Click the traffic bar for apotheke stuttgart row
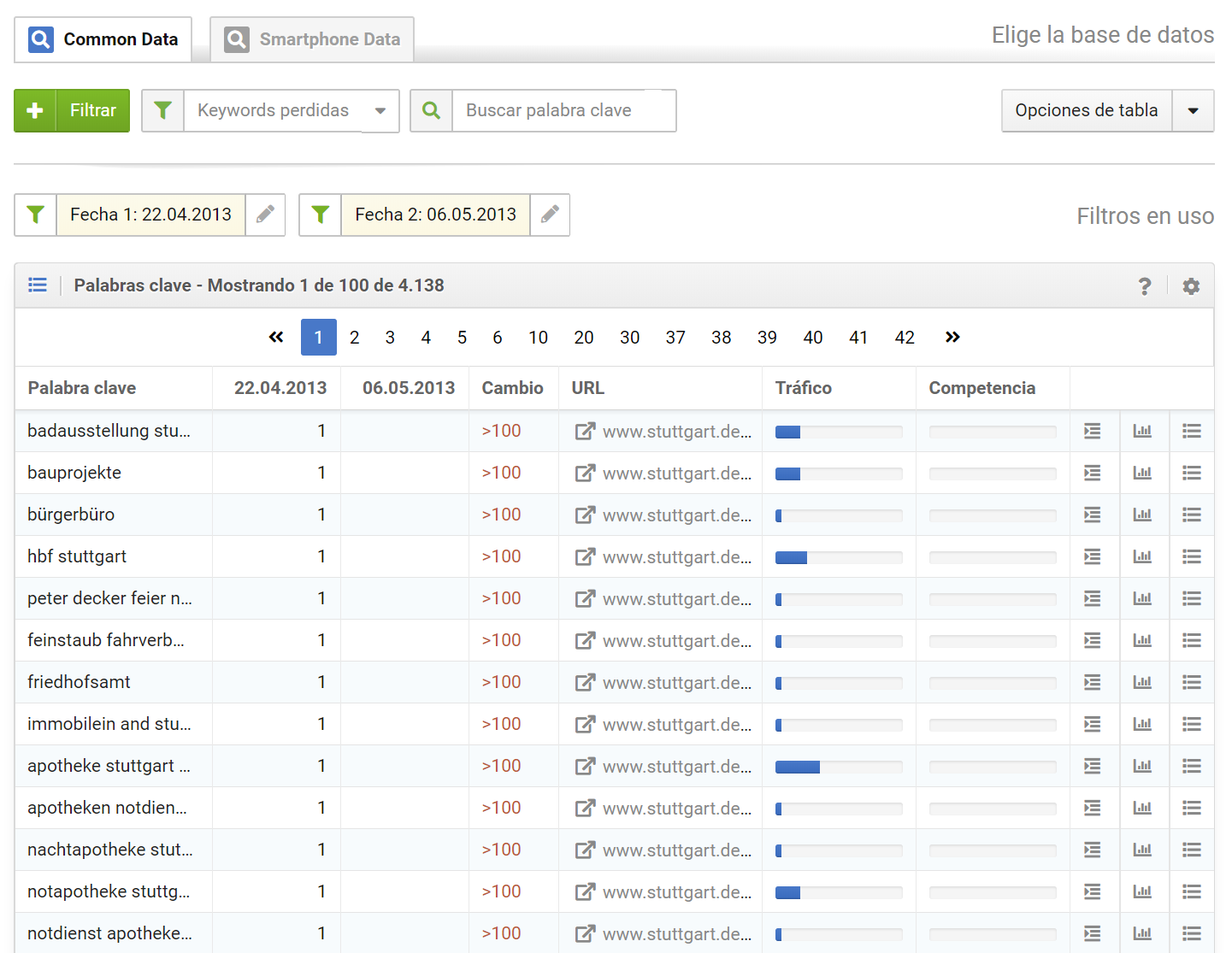The height and width of the screenshot is (953, 1232). pos(839,767)
